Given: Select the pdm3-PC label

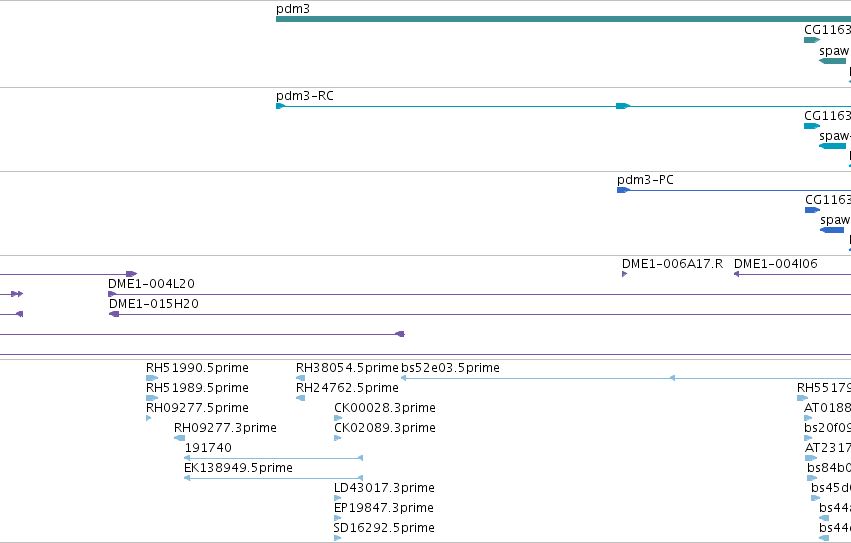Looking at the screenshot, I should [645, 180].
